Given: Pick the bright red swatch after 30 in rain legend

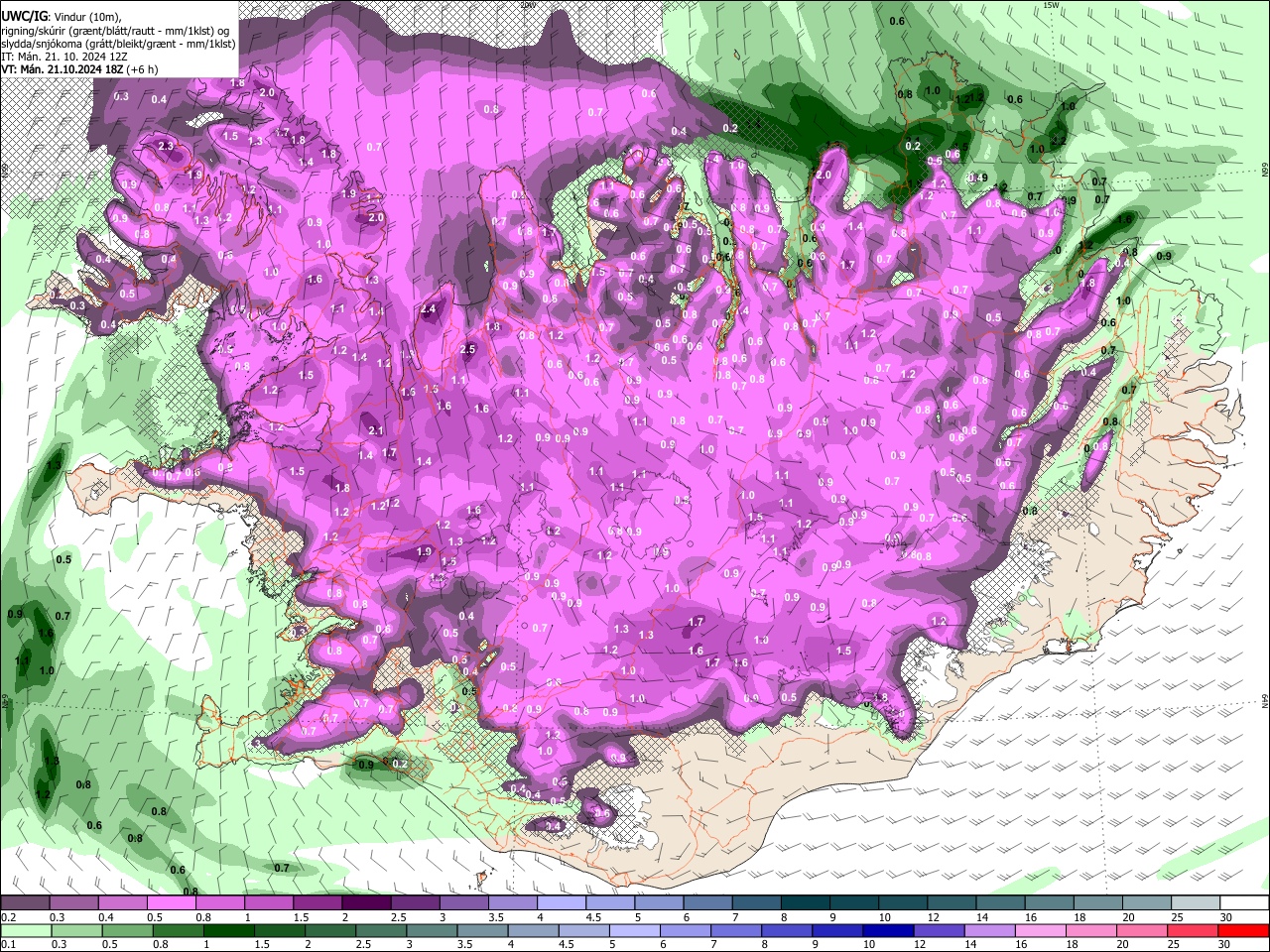Looking at the screenshot, I should (x=1243, y=930).
